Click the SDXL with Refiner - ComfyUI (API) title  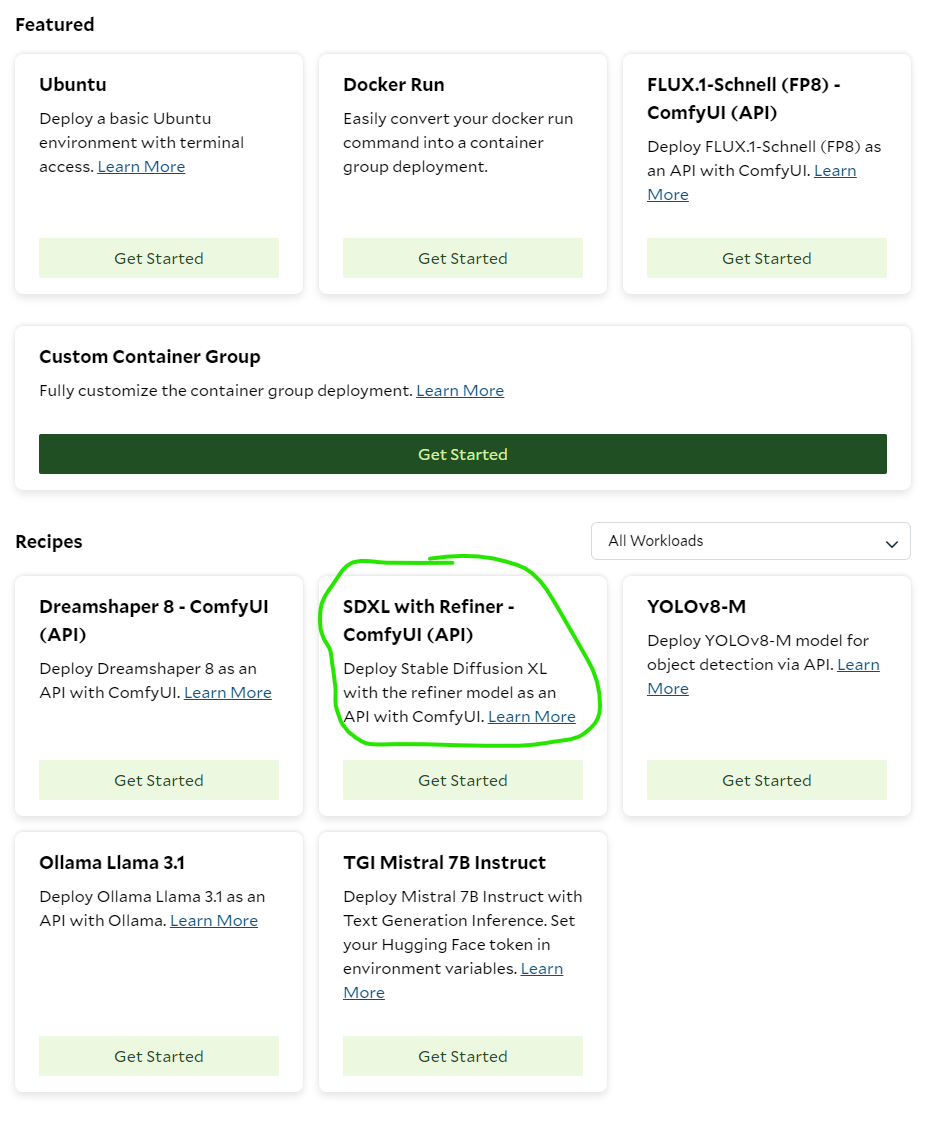pyautogui.click(x=428, y=621)
